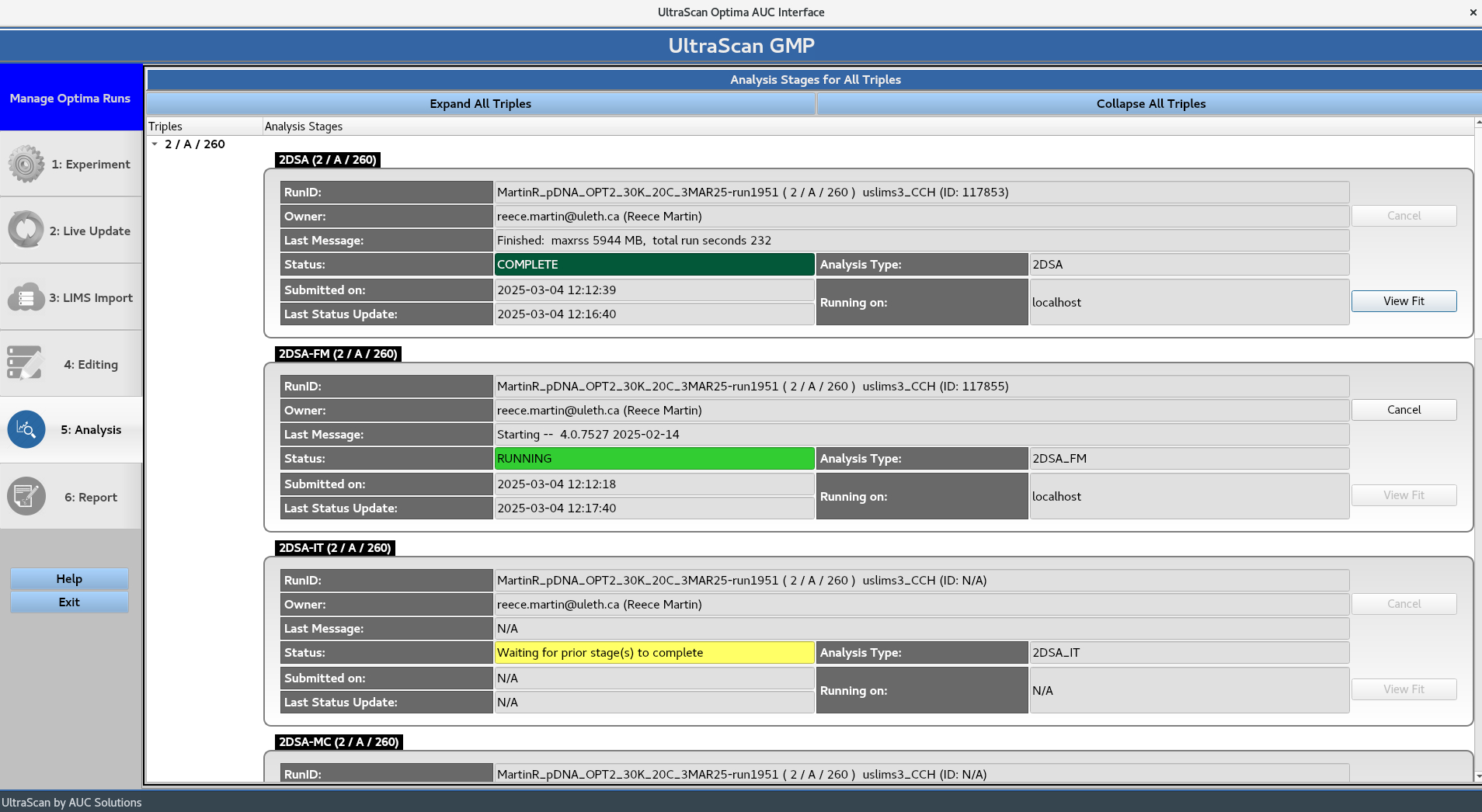1482x812 pixels.
Task: Click the green RUNNING status bar
Action: pos(654,458)
